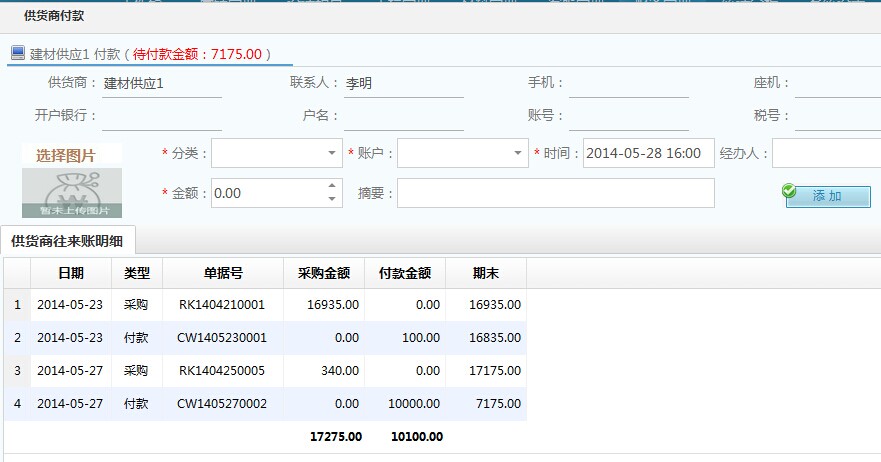
Task: Click into the 摘要 text field
Action: coord(555,193)
